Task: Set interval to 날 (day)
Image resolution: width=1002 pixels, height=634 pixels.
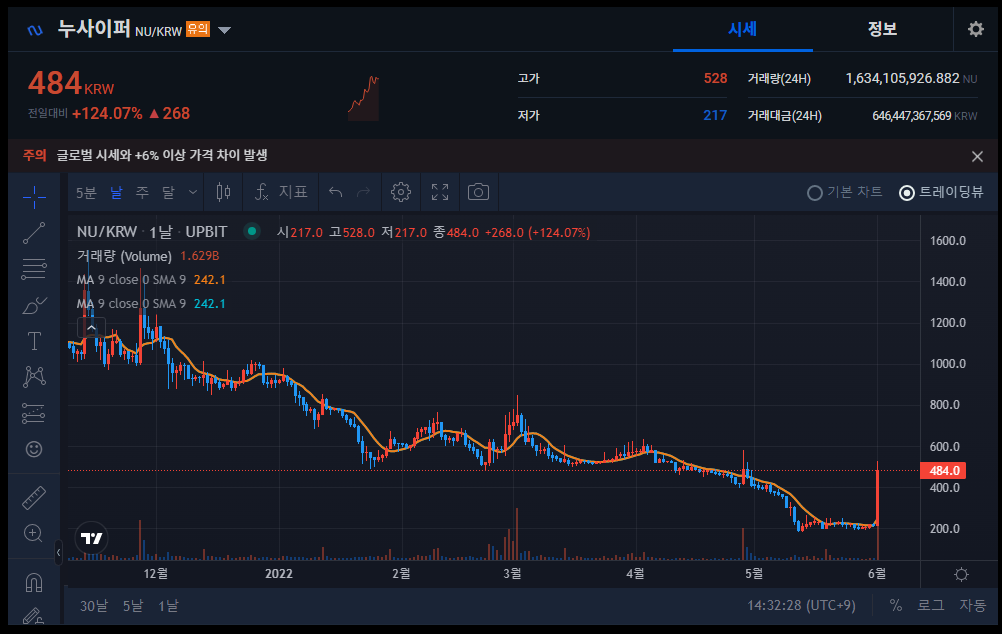Action: tap(116, 192)
